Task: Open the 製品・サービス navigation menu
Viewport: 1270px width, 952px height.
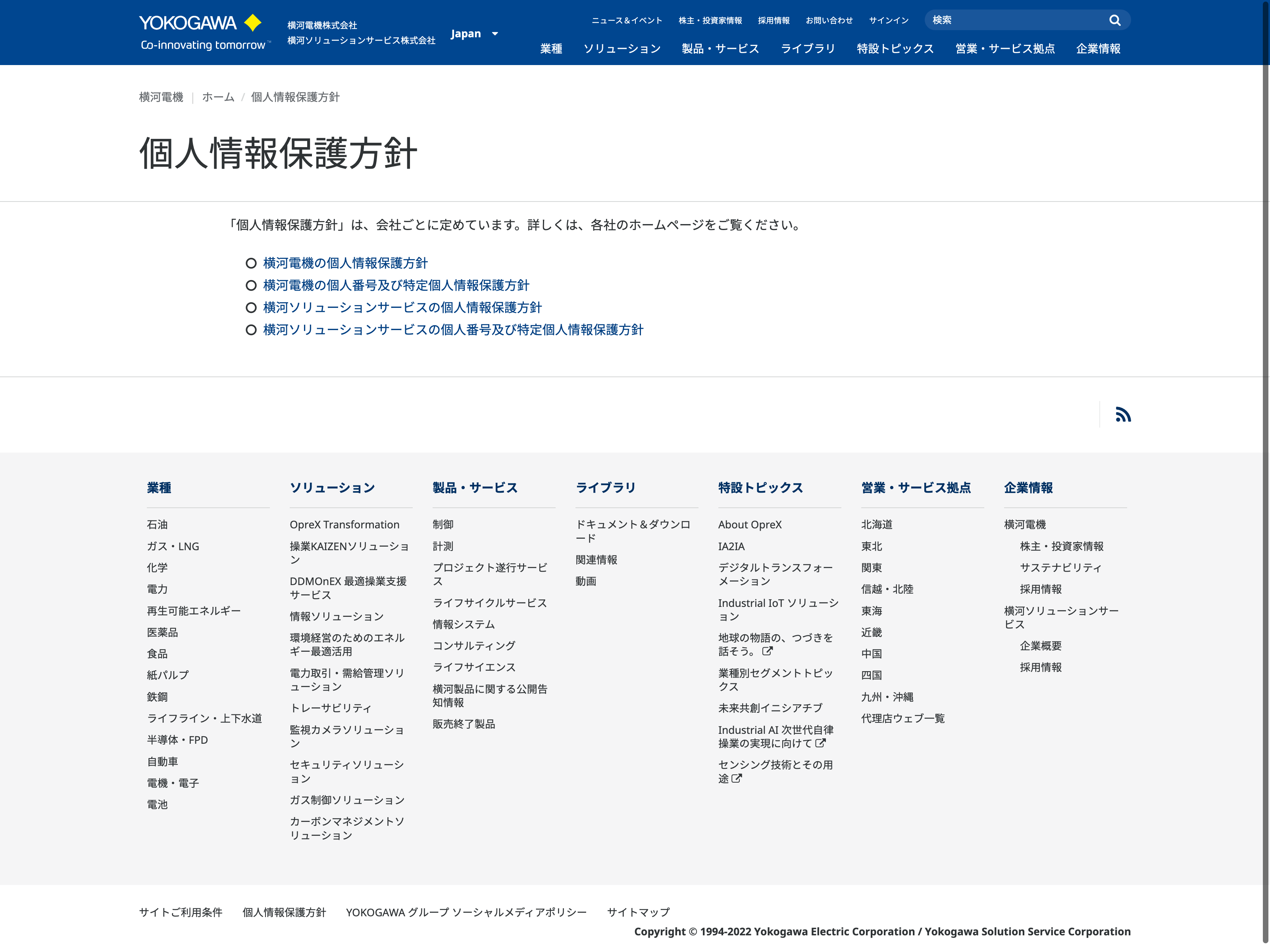Action: pyautogui.click(x=720, y=49)
